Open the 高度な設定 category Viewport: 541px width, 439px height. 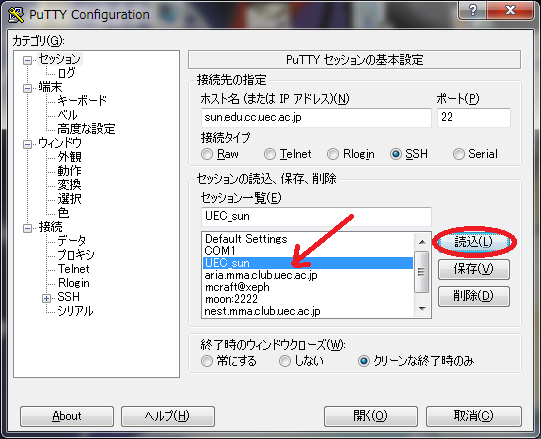[x=86, y=129]
